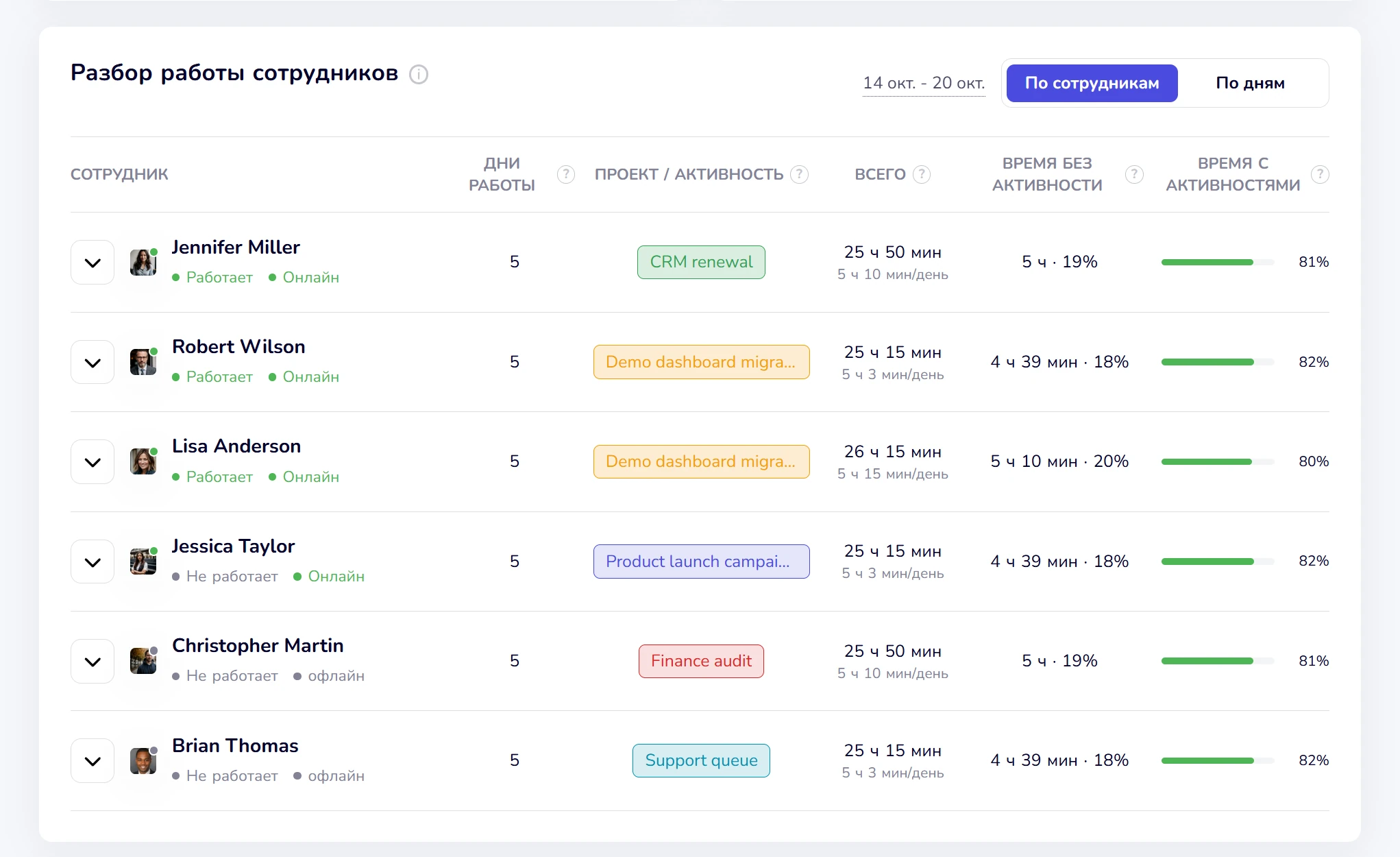Click Lisa Anderson's total 26 ч 15 мин

point(892,452)
